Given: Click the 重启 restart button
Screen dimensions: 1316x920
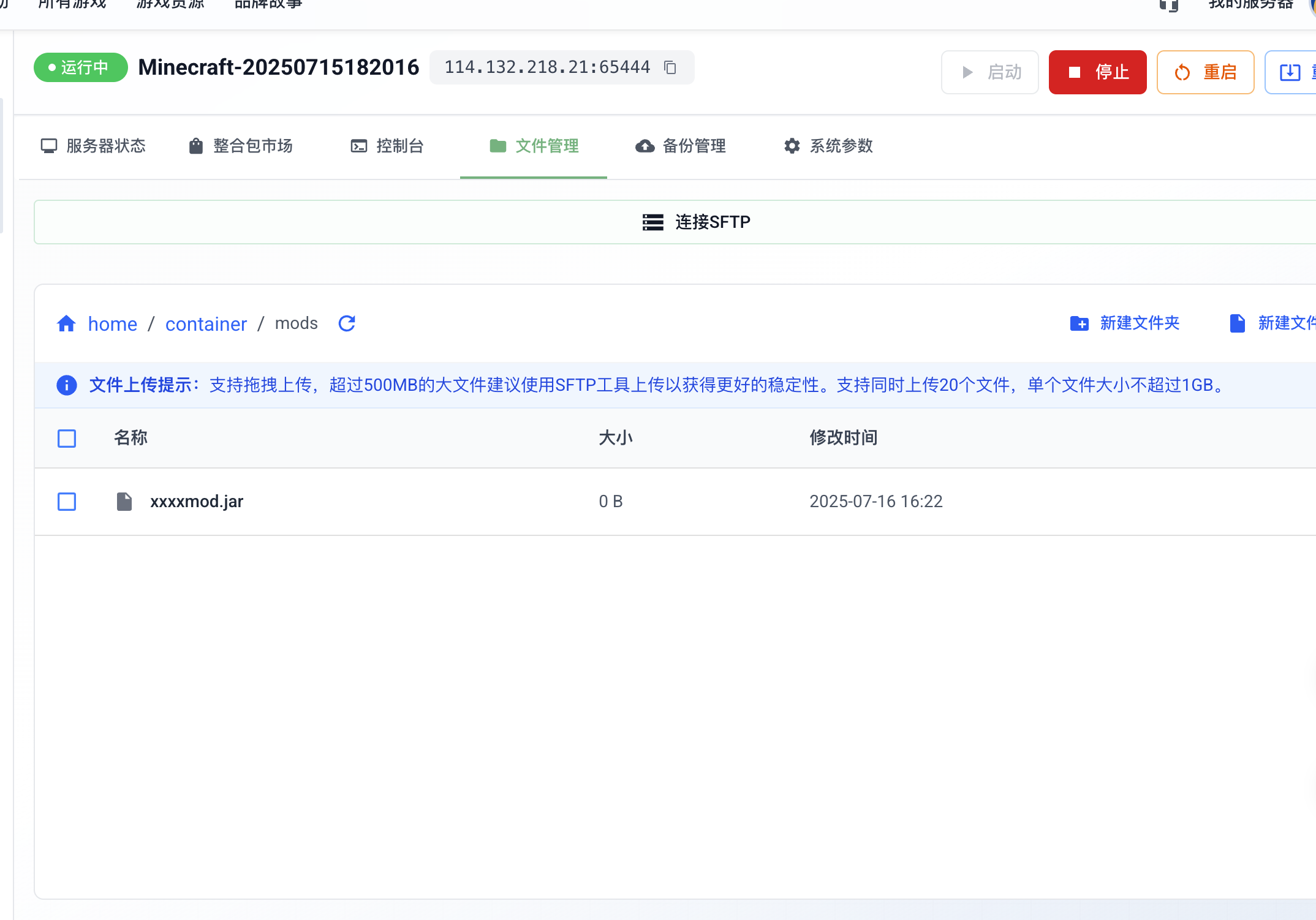Looking at the screenshot, I should point(1205,72).
